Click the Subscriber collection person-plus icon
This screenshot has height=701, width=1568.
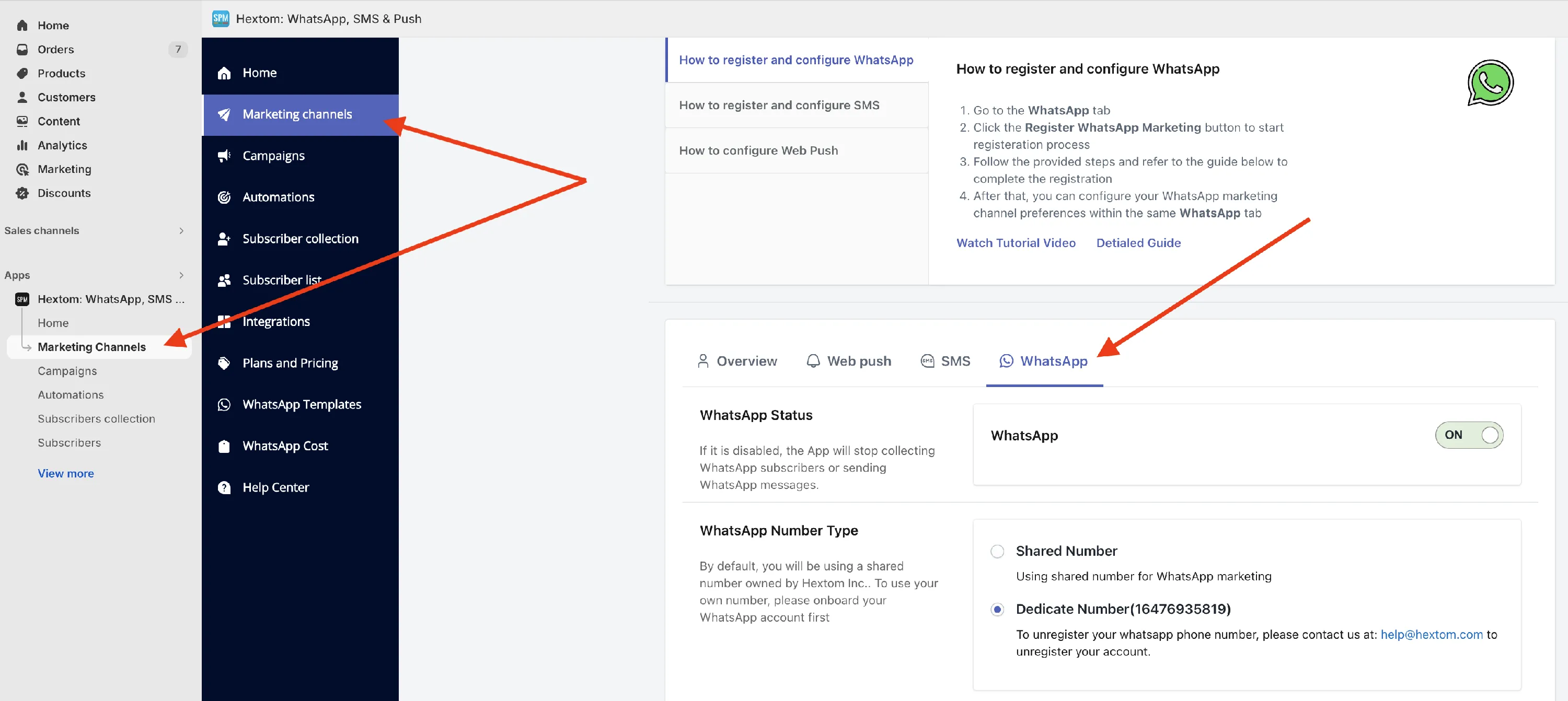click(x=224, y=239)
